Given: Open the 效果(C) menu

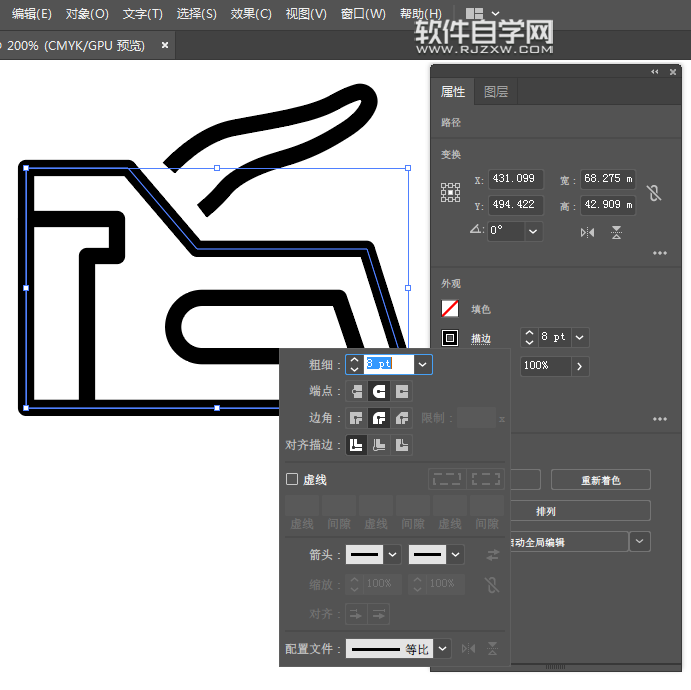Looking at the screenshot, I should [251, 14].
